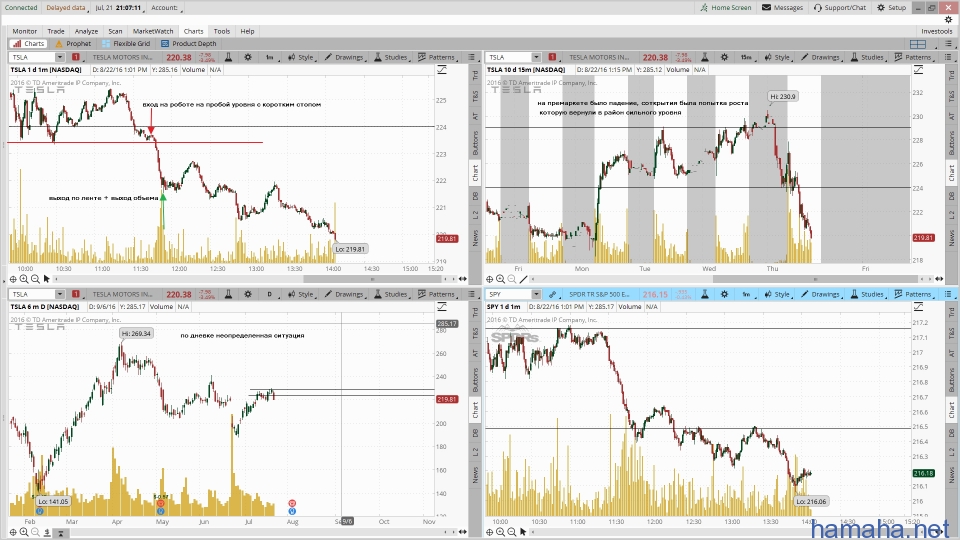Open the Messages envelope
Image resolution: width=960 pixels, height=540 pixels.
(782, 7)
